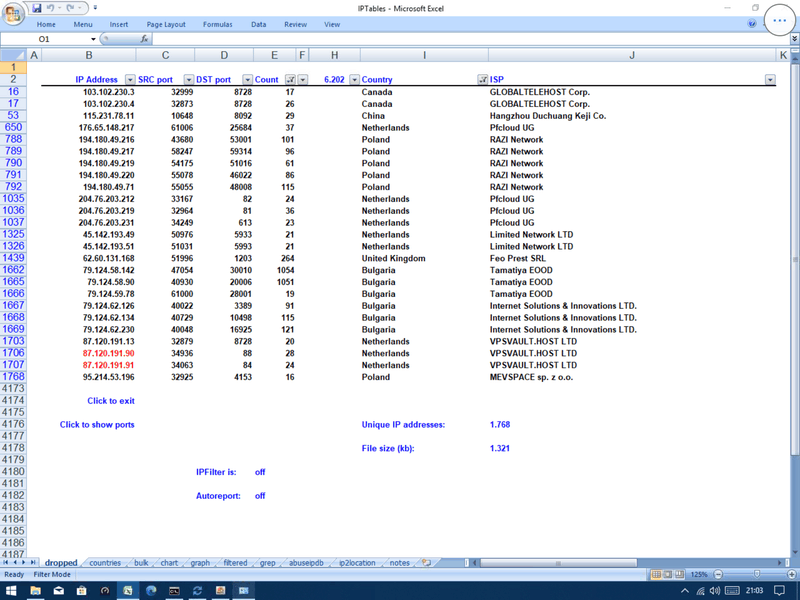Switch to Page Break Preview
Image resolution: width=800 pixels, height=600 pixels.
point(679,574)
